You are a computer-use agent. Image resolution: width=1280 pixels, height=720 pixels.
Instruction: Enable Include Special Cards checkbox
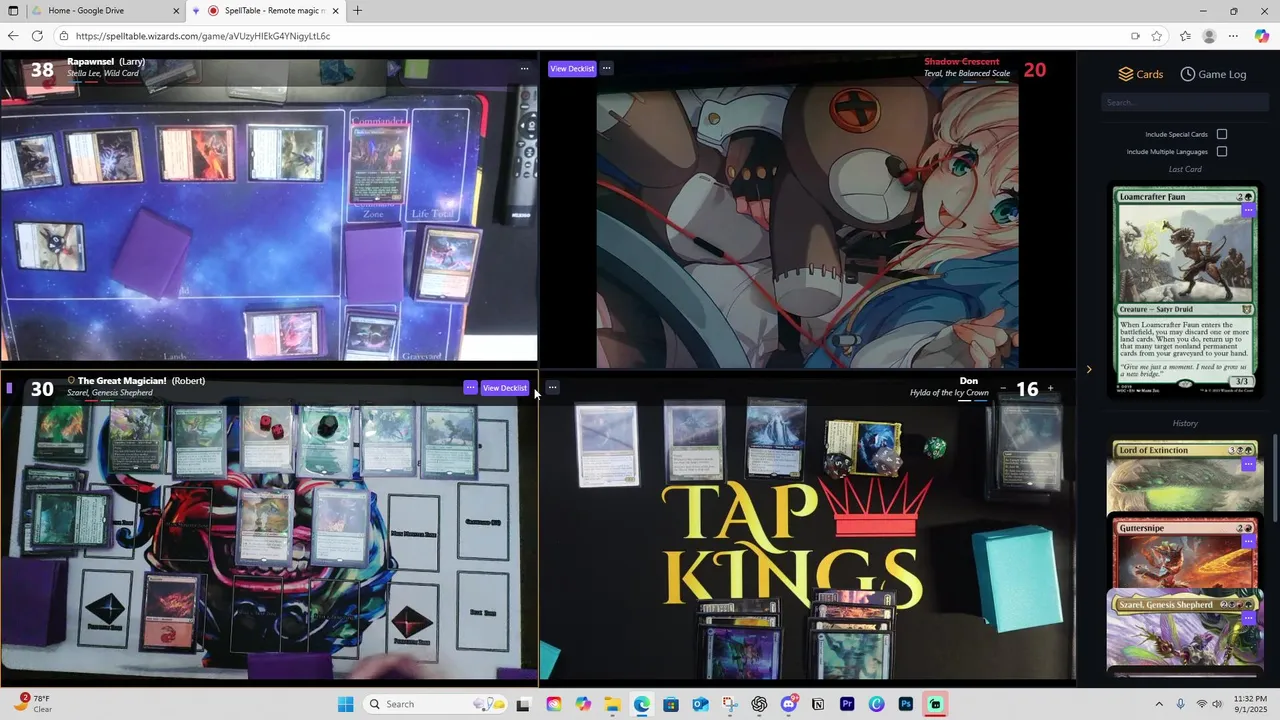(1222, 134)
